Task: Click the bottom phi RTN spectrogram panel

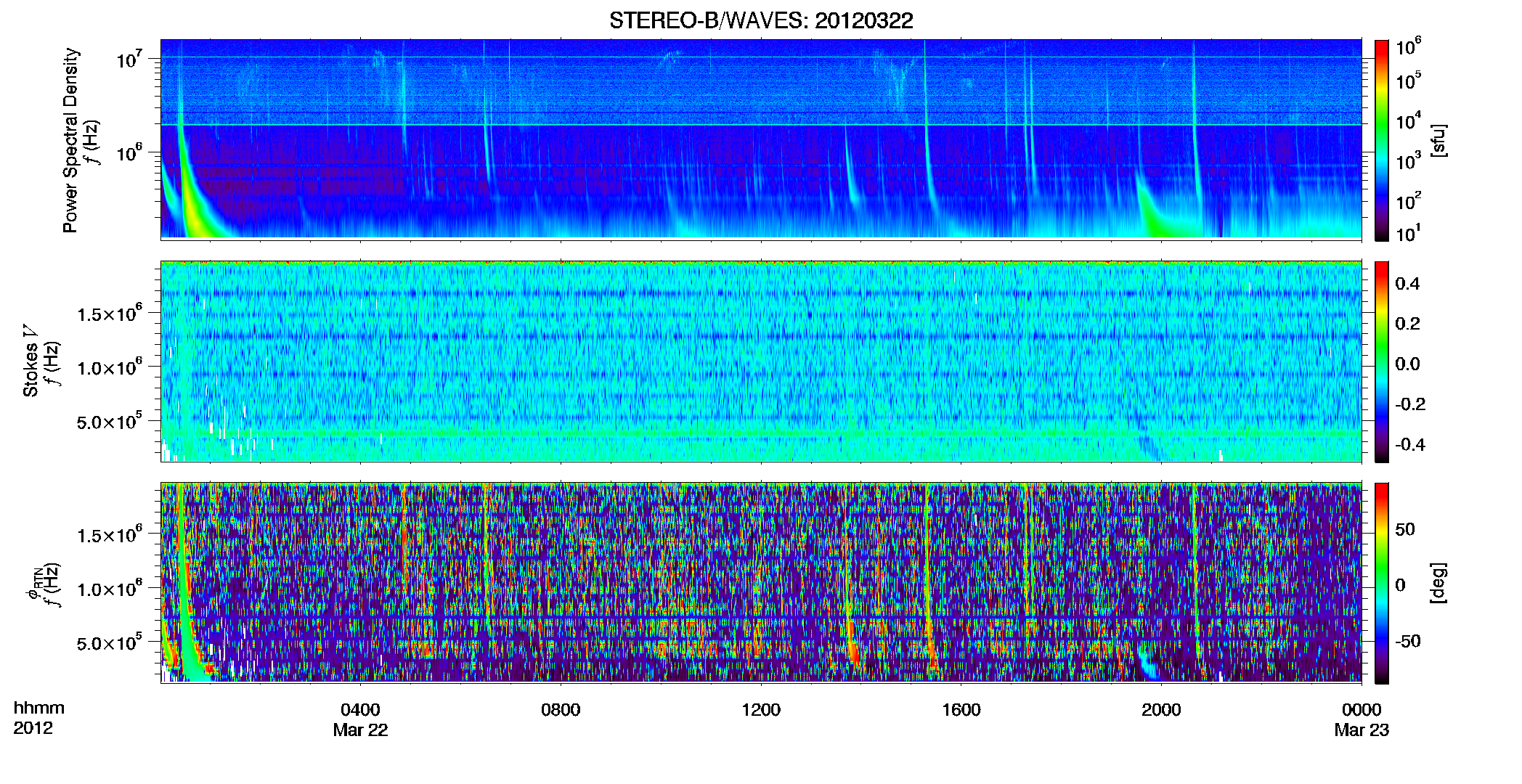Action: (761, 582)
